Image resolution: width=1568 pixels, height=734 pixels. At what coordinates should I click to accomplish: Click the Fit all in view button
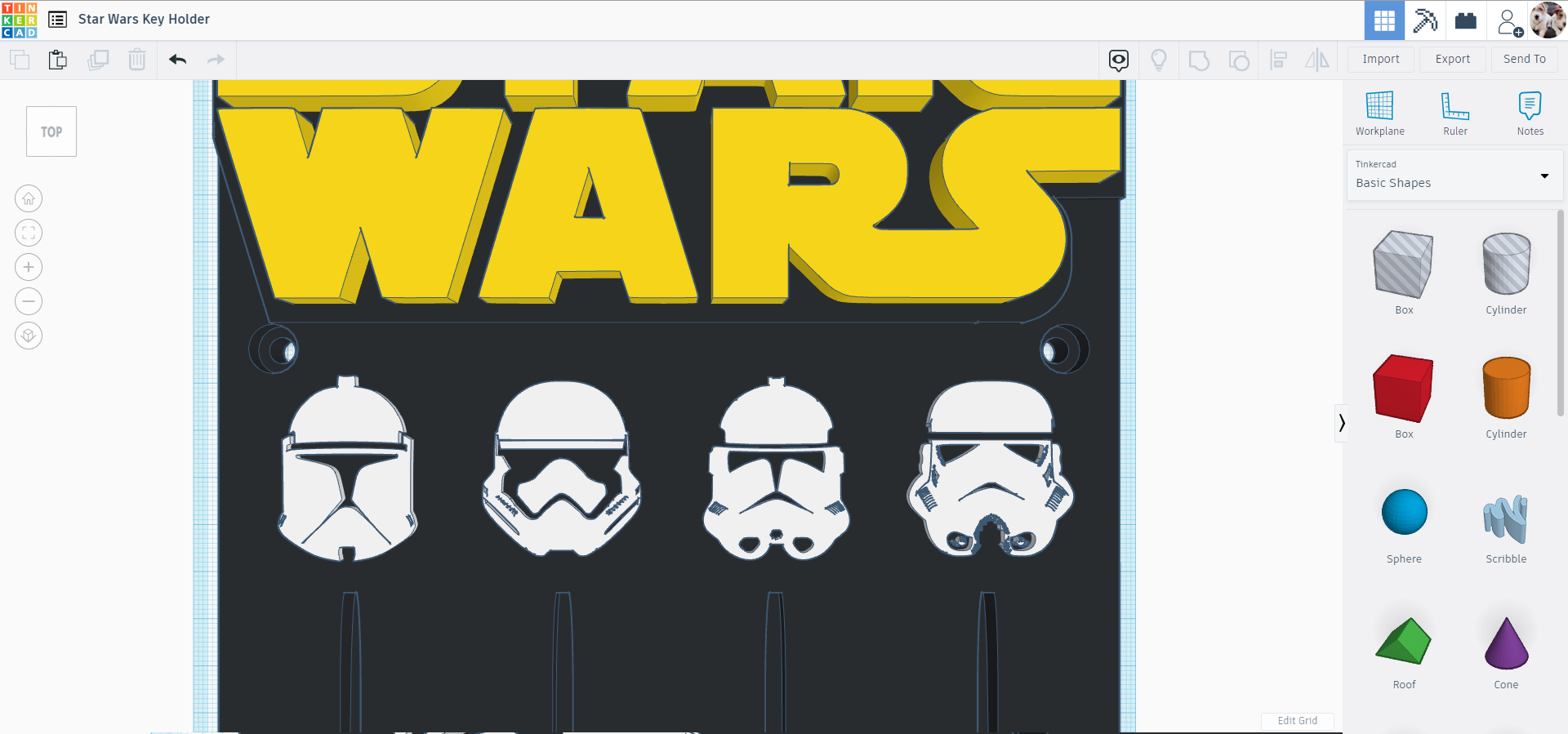tap(29, 233)
